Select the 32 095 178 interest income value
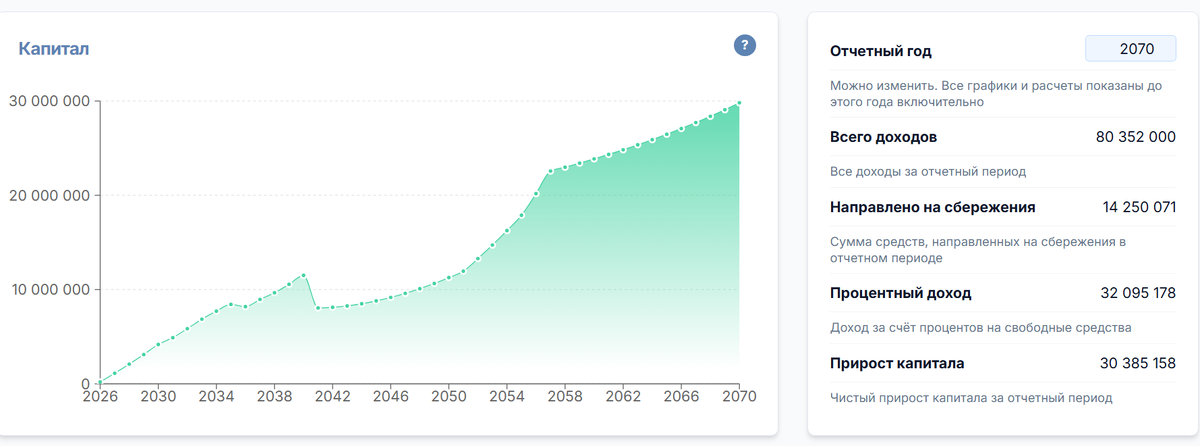 1137,293
